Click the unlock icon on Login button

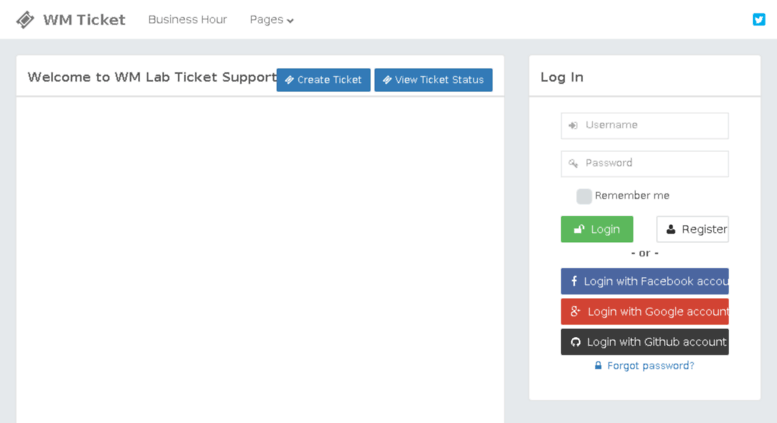(x=579, y=229)
